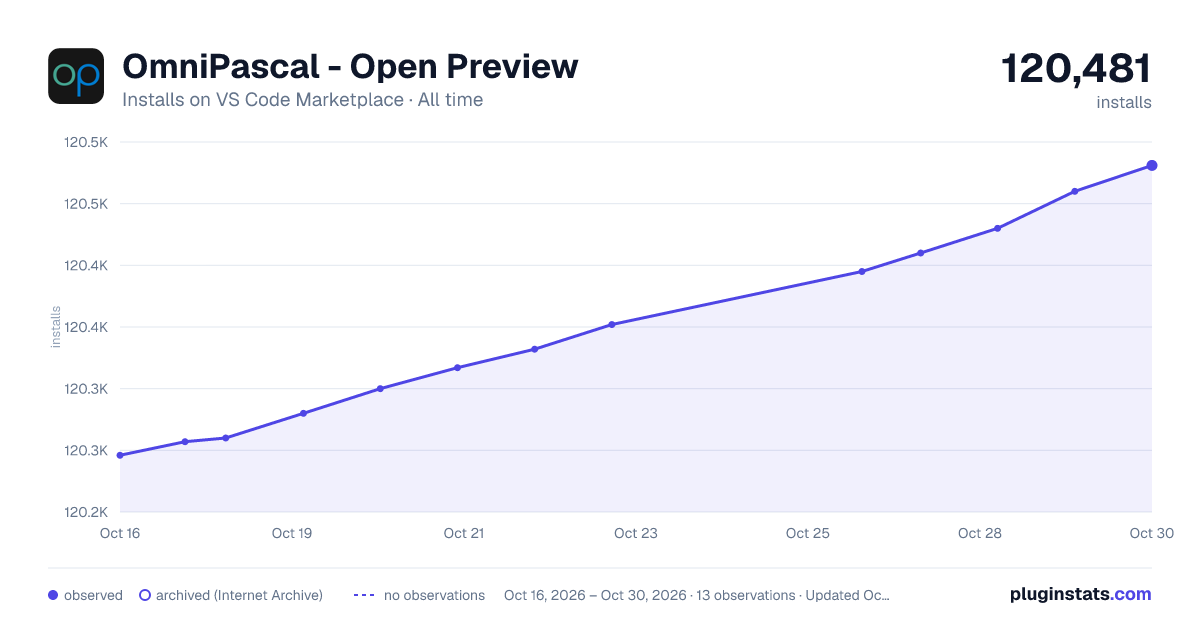Click the 'Oct 28' axis label
The width and height of the screenshot is (1200, 630).
[980, 533]
